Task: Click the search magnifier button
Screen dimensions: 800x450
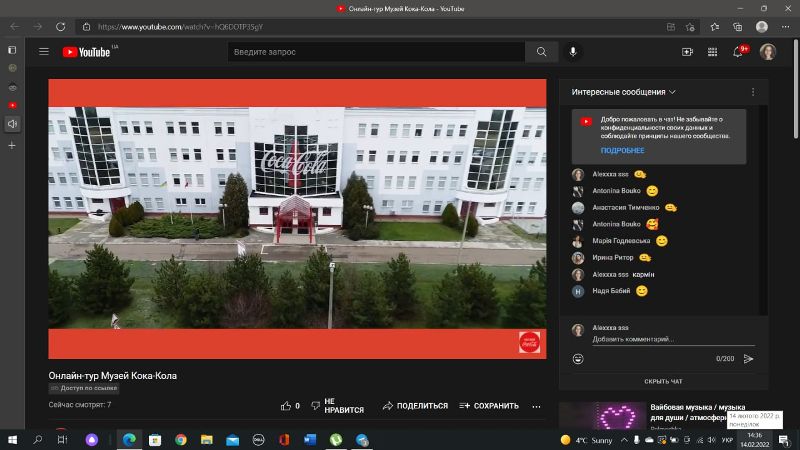Action: 541,52
